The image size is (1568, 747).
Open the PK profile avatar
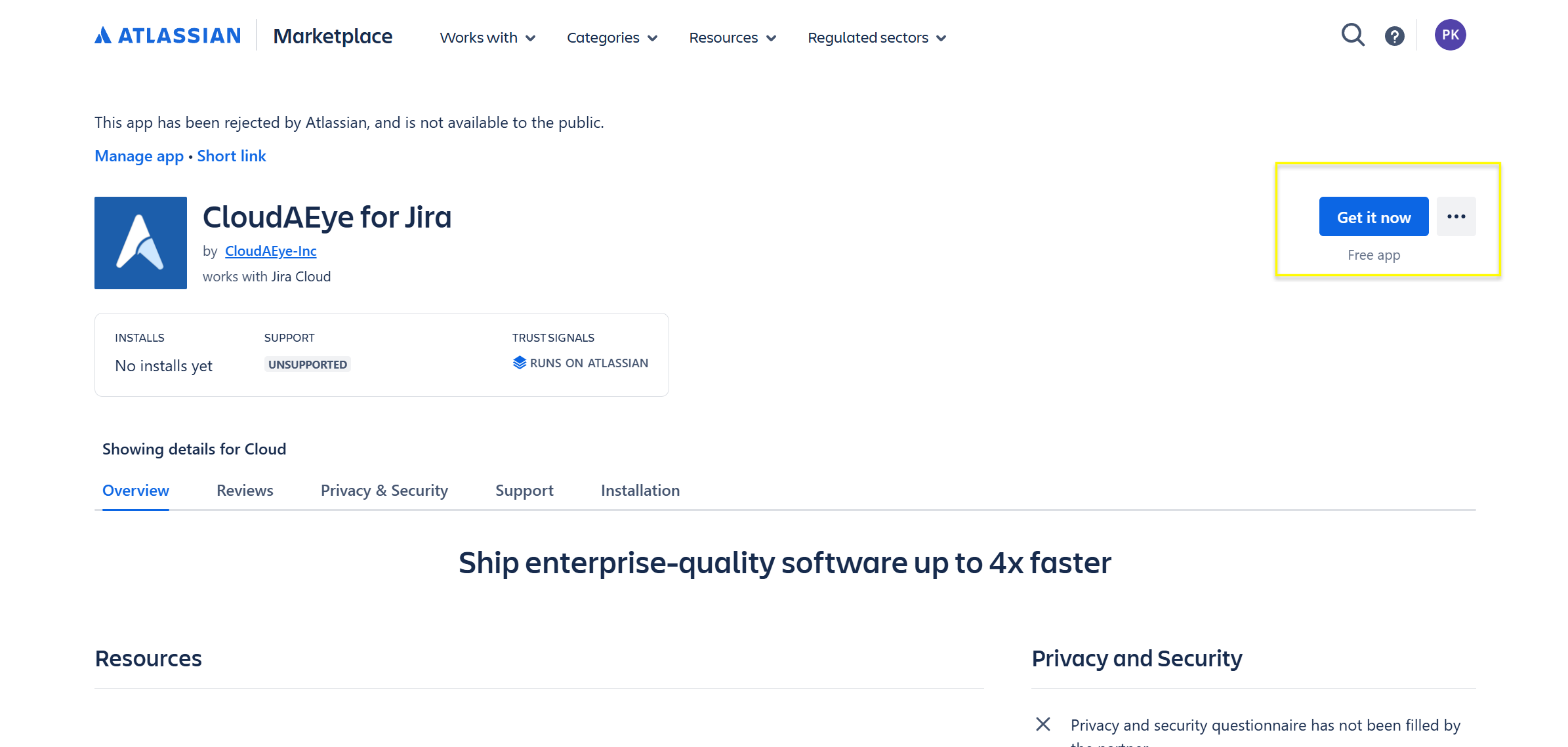click(1450, 35)
